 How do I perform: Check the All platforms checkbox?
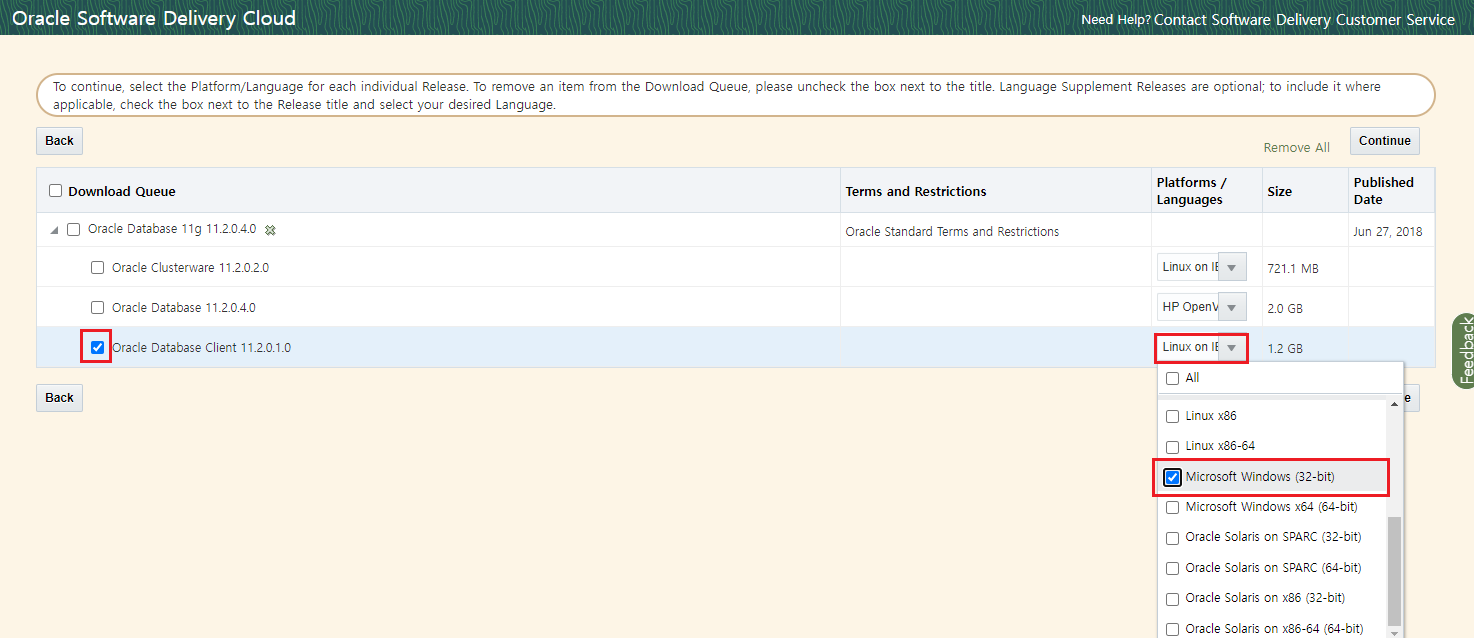pos(1172,378)
